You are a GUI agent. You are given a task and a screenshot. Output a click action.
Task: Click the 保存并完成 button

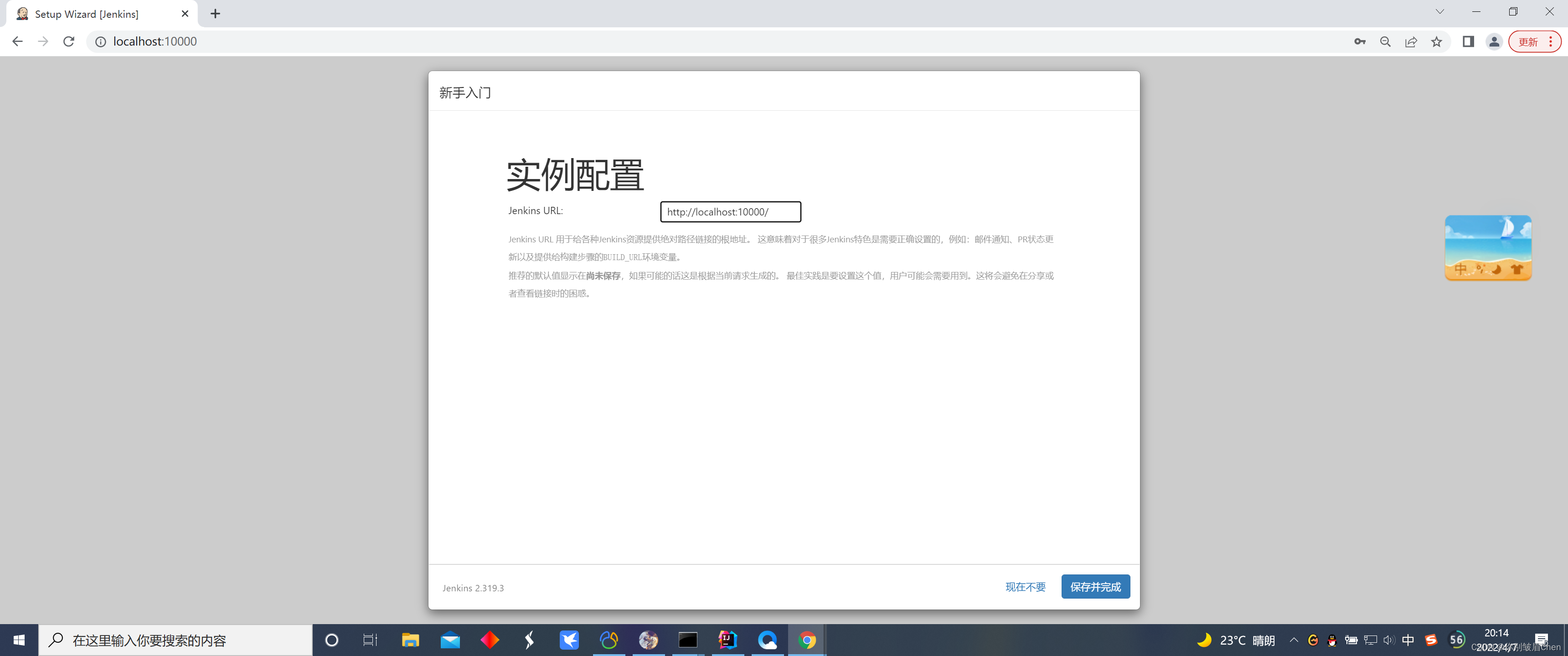coord(1095,587)
